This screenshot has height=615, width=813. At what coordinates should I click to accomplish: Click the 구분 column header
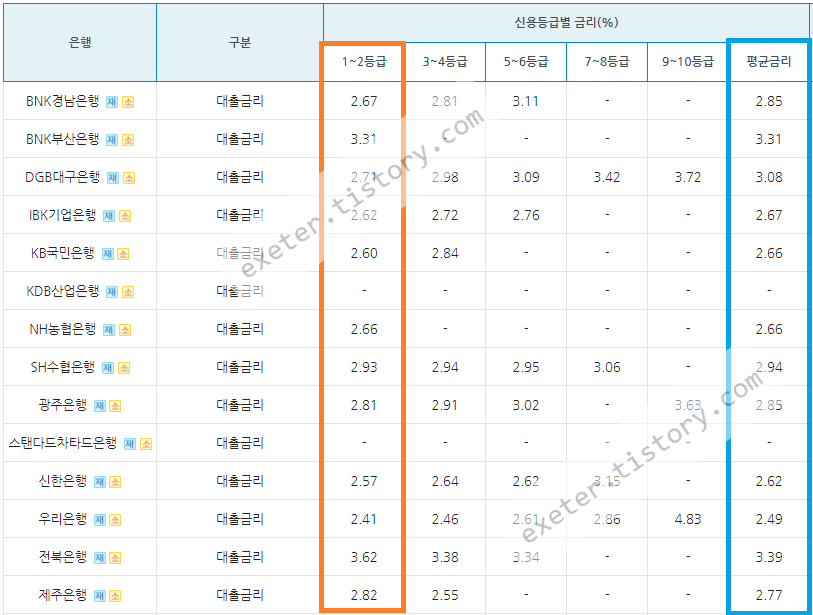240,42
